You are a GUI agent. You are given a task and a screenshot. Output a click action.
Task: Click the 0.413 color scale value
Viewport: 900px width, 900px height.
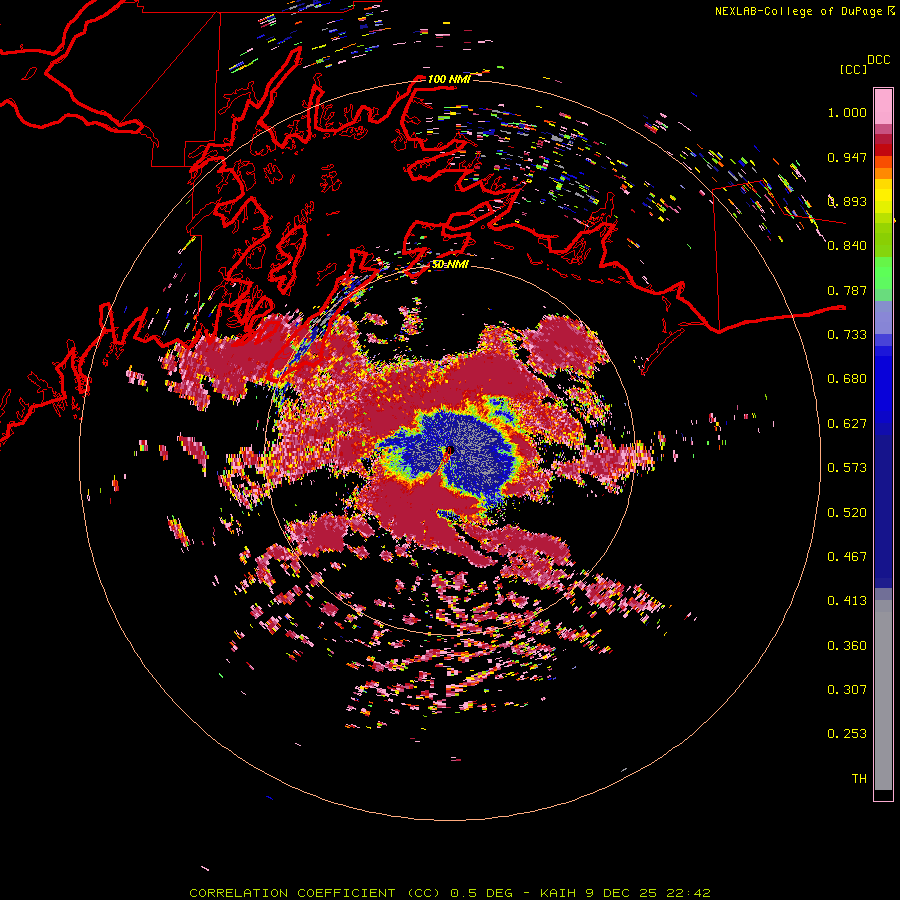(x=847, y=601)
